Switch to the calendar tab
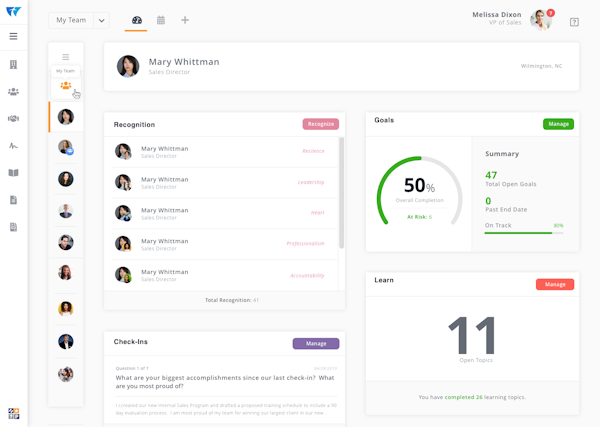600x427 pixels. click(x=161, y=20)
